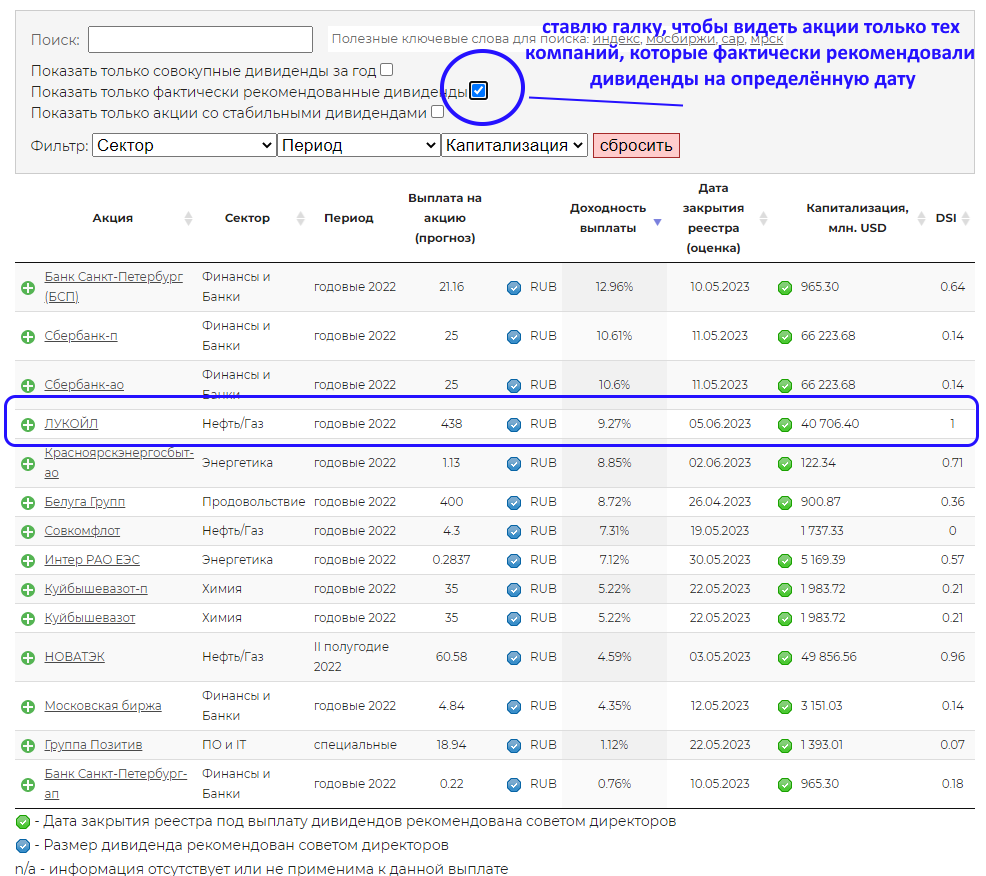The height and width of the screenshot is (876, 986).
Task: Click green registry check in БСП row
Action: 785,288
